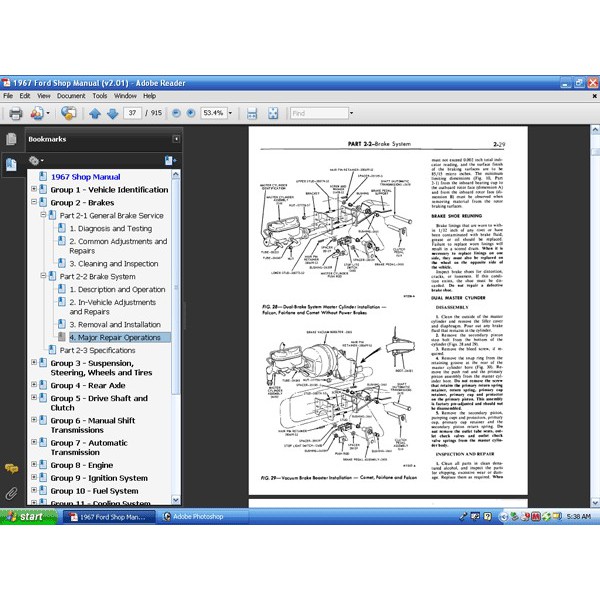Select the 1967 Shop Manual bookmark
The width and height of the screenshot is (600, 600).
click(x=86, y=177)
